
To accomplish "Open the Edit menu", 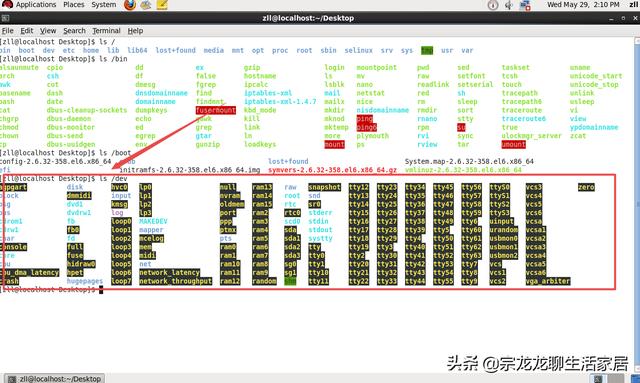I will (x=27, y=31).
